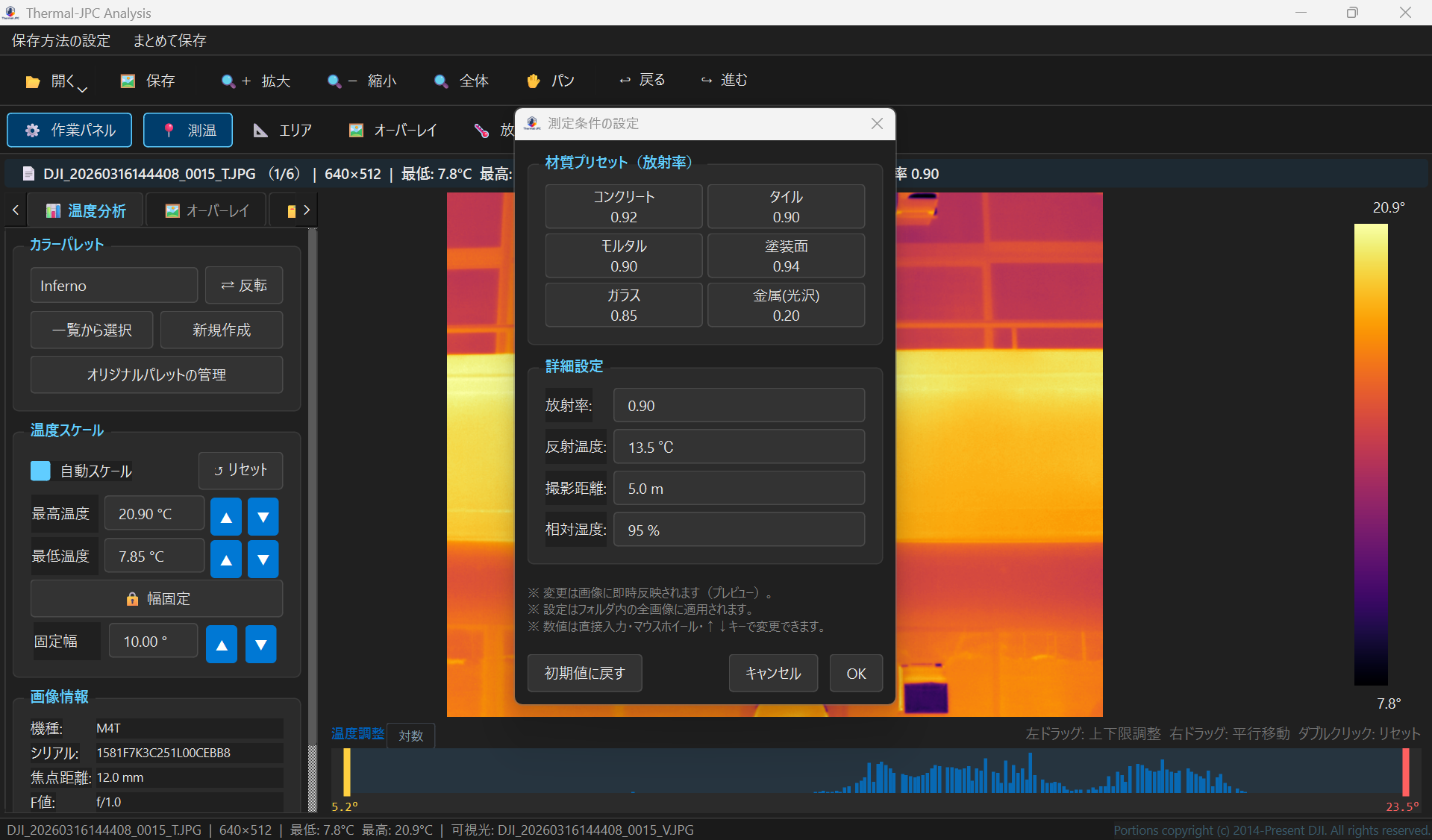
Task: Apply the タイル 0.90 emissivity preset
Action: 787,207
